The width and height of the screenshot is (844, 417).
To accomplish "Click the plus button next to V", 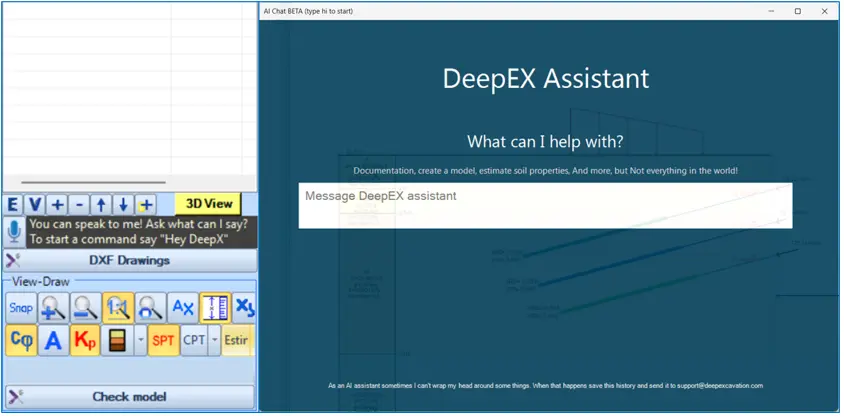I will (57, 204).
